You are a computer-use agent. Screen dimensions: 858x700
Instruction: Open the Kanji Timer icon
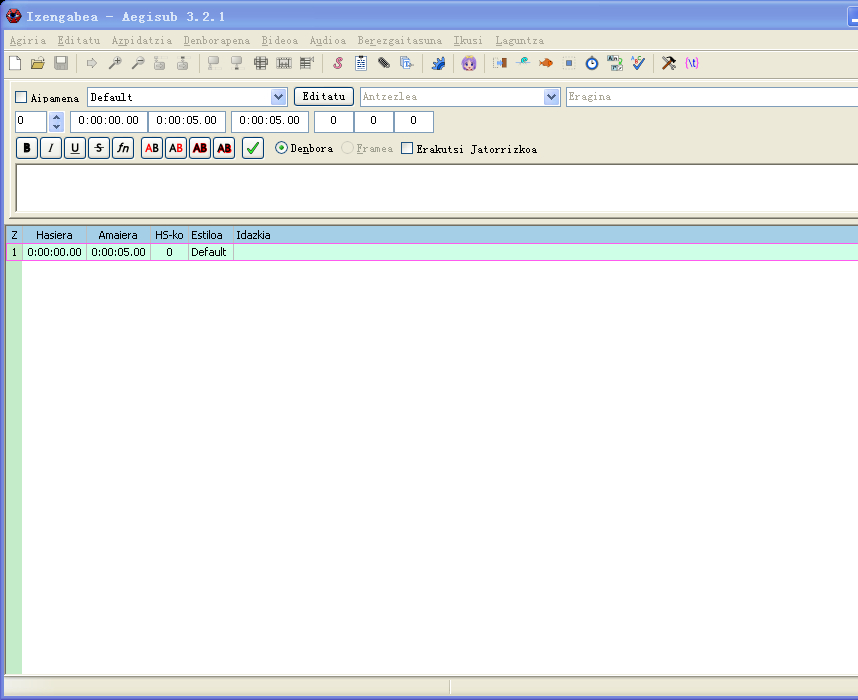click(614, 63)
